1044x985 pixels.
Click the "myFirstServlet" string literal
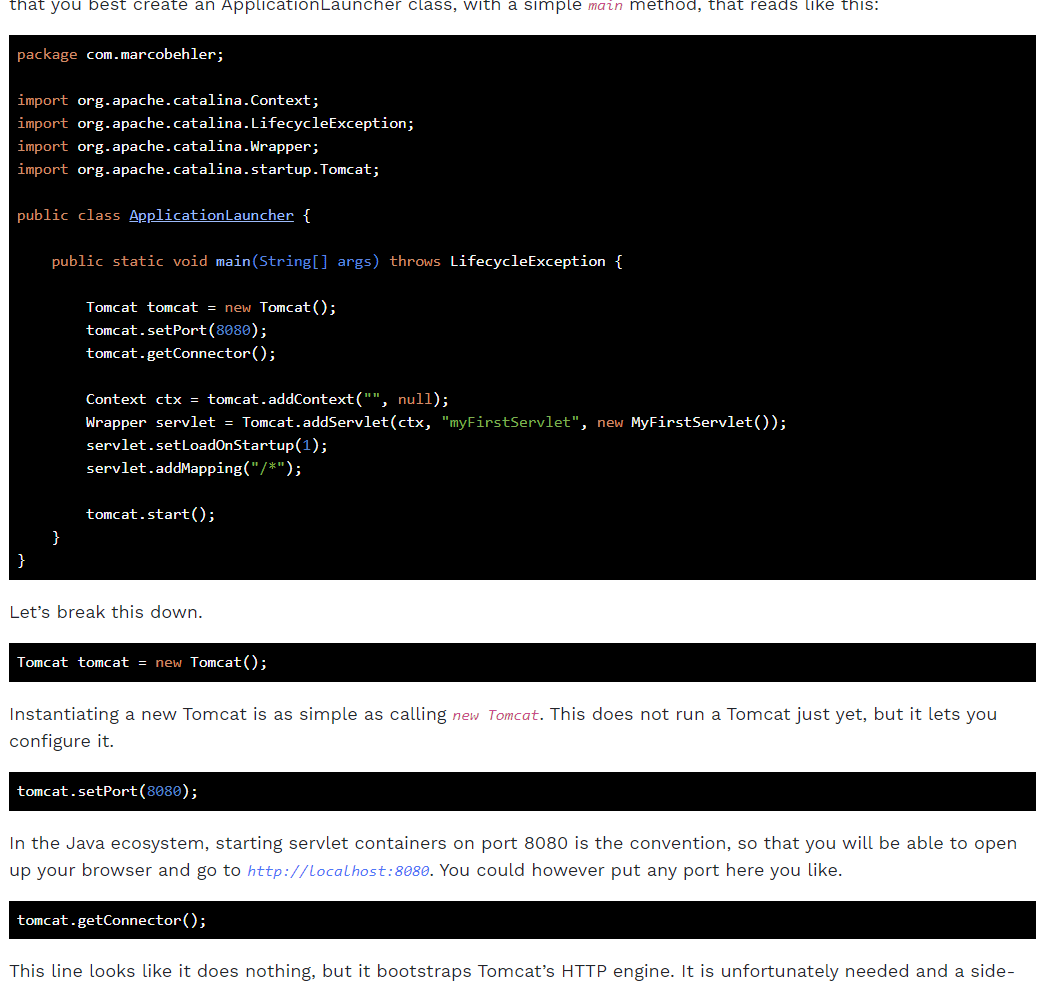click(510, 422)
